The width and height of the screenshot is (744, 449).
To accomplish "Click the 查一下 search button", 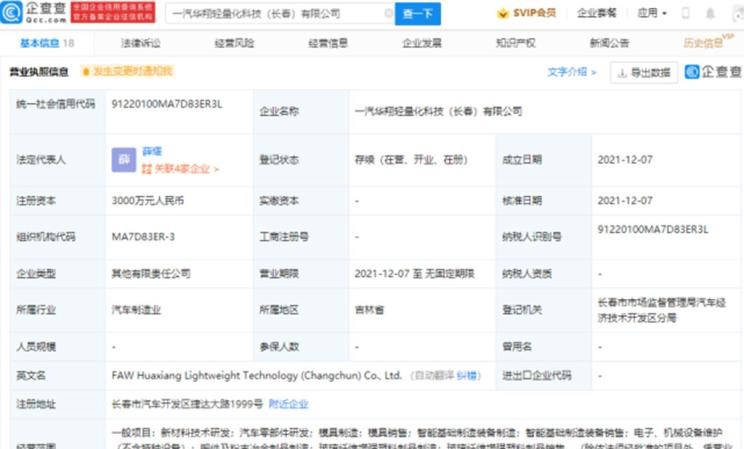I will (x=418, y=14).
